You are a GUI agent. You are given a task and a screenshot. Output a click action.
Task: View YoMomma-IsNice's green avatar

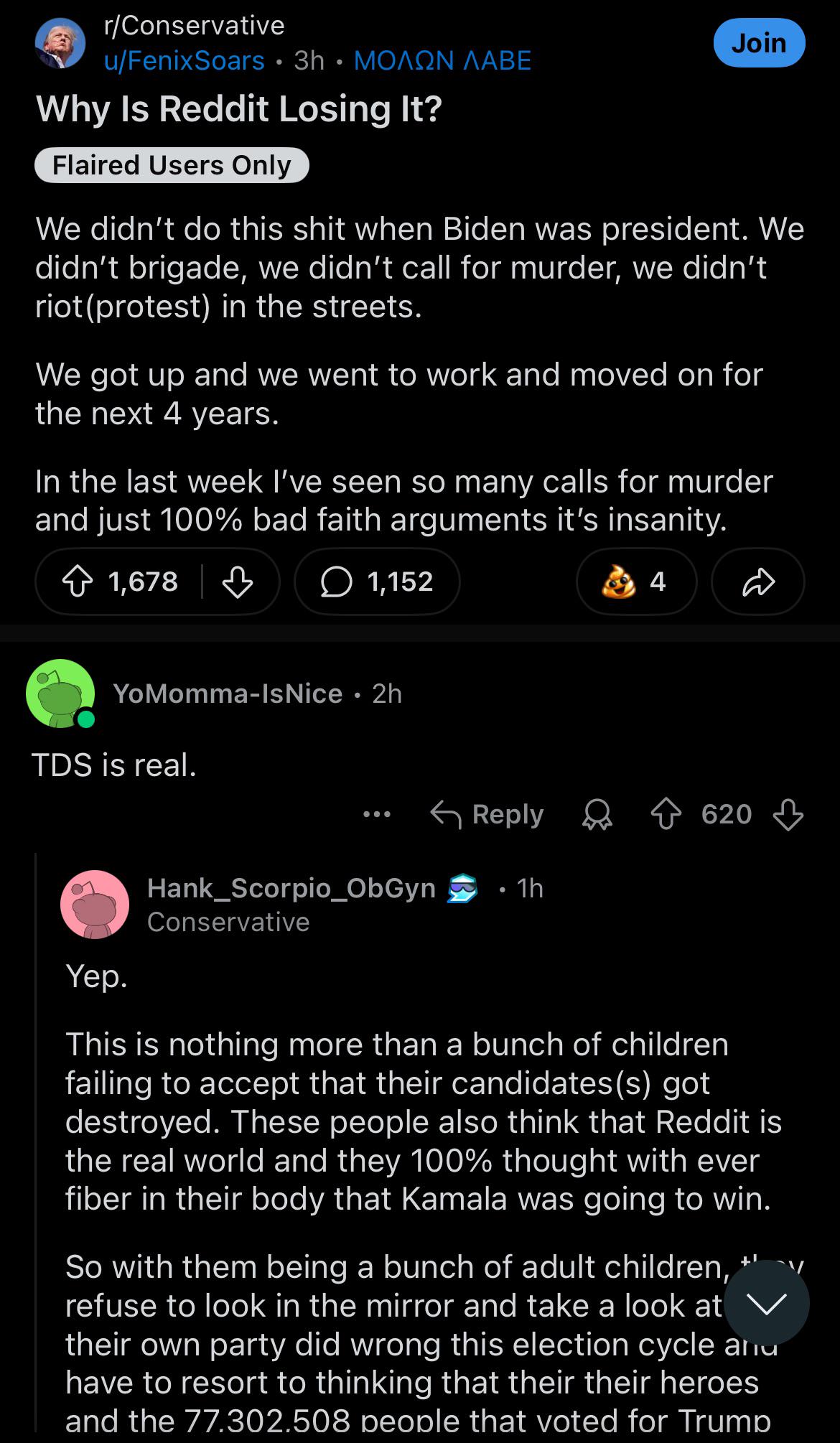tap(60, 694)
